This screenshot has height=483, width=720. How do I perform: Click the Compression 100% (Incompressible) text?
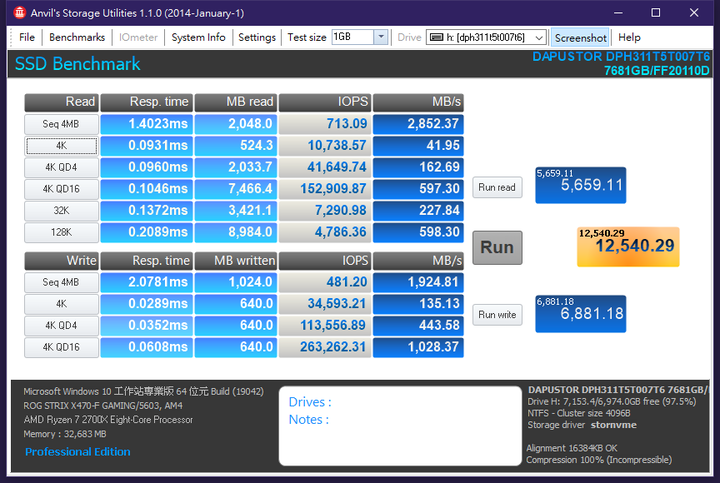pyautogui.click(x=599, y=460)
